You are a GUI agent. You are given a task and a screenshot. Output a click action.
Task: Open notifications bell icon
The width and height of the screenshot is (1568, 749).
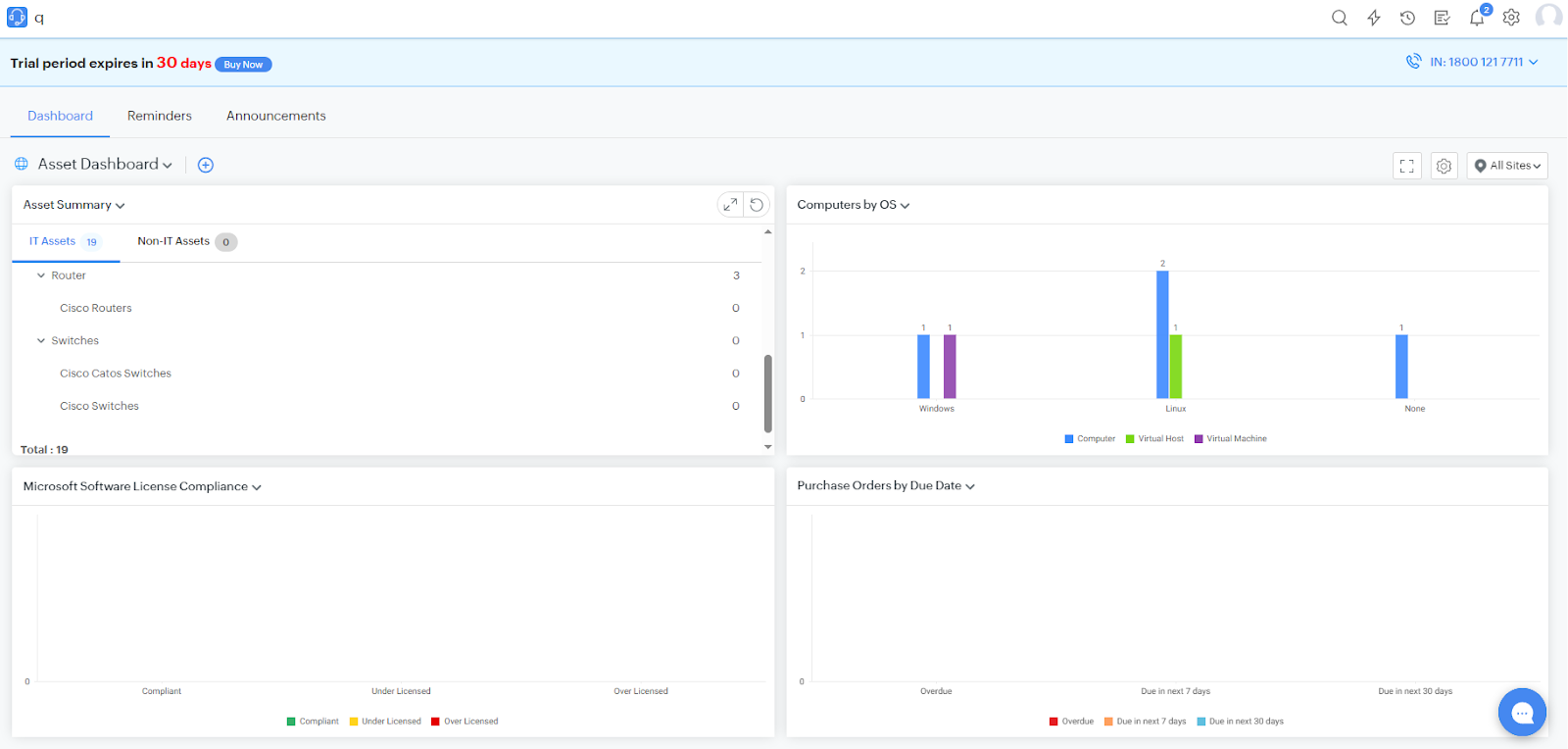[x=1477, y=18]
